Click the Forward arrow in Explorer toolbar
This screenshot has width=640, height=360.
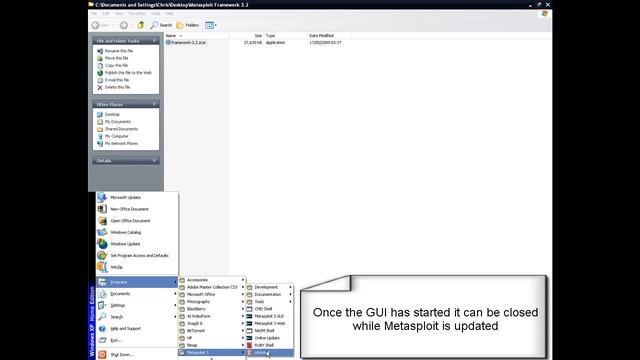tap(124, 25)
